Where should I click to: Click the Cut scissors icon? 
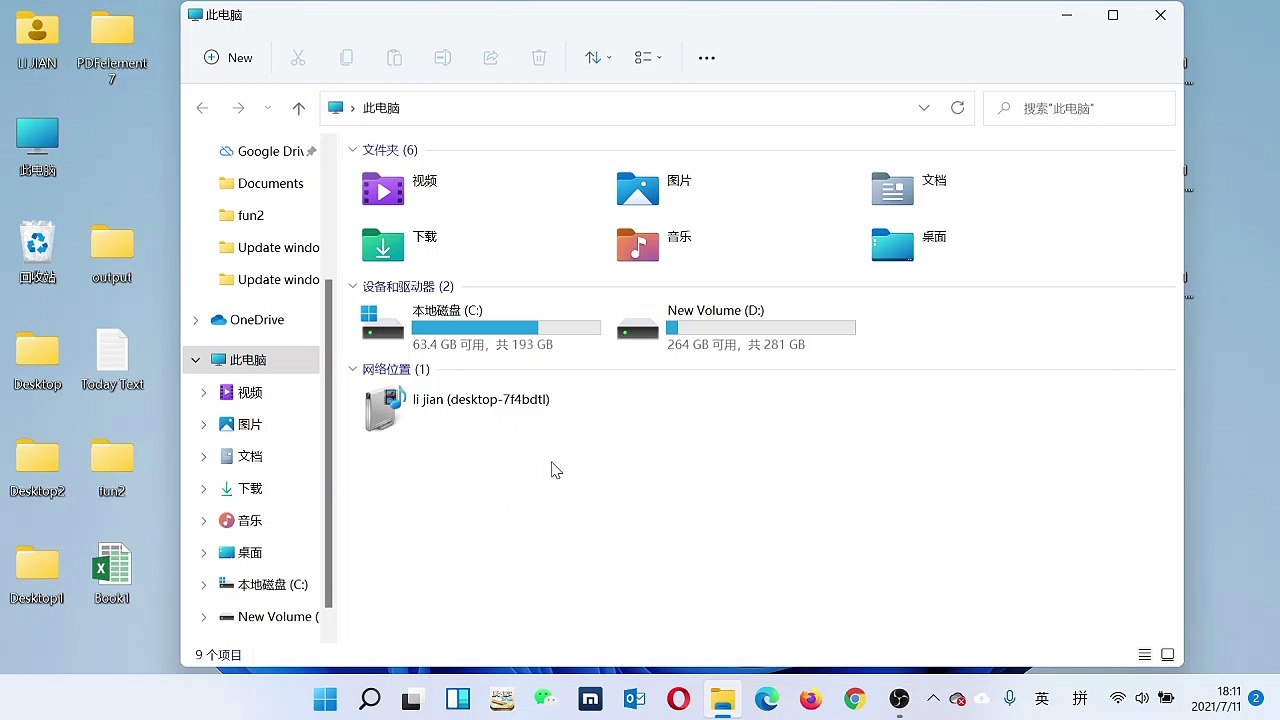pyautogui.click(x=298, y=58)
